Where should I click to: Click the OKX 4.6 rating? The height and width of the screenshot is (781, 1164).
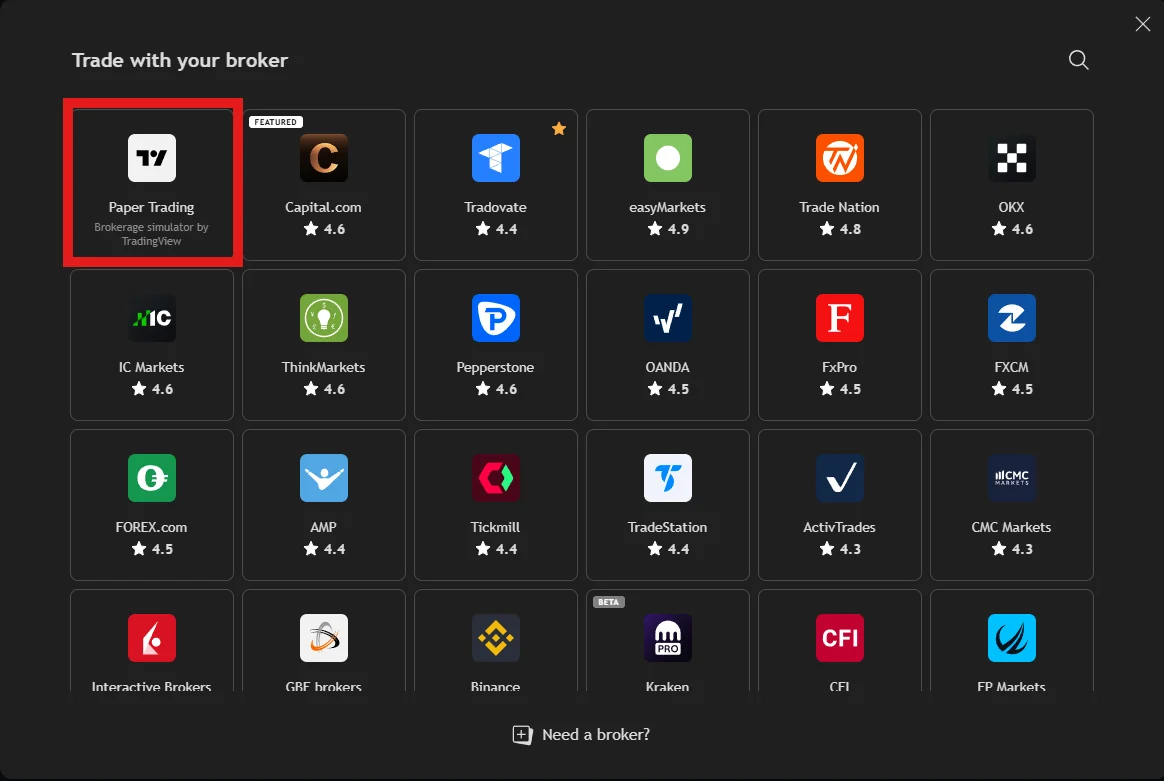[x=1013, y=229]
